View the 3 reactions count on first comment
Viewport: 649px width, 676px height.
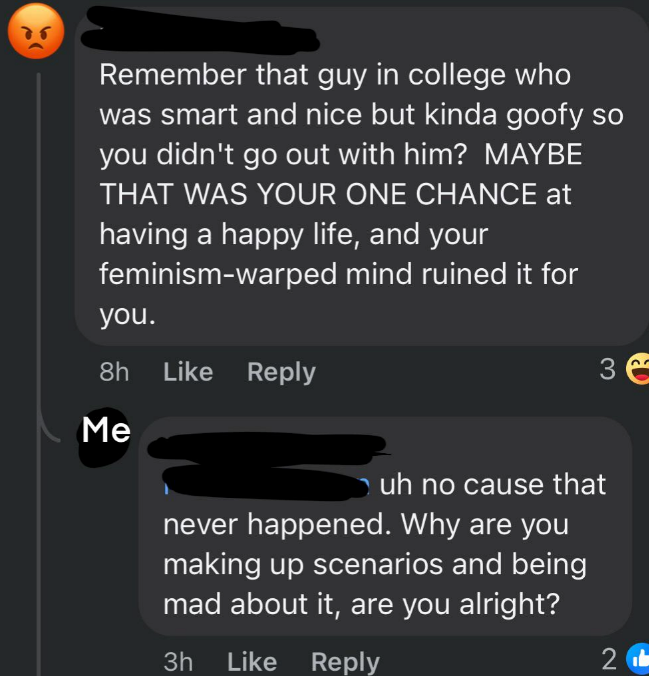pos(607,370)
